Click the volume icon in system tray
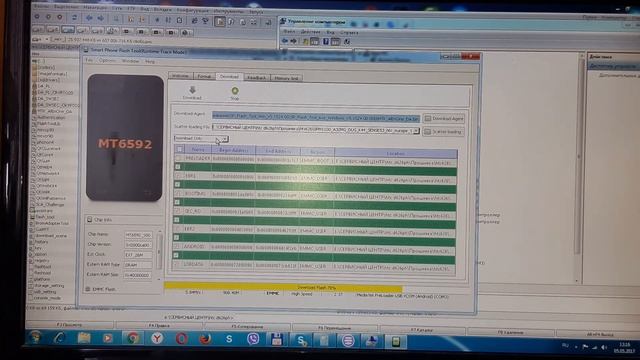Image resolution: width=640 pixels, height=360 pixels. tap(604, 347)
